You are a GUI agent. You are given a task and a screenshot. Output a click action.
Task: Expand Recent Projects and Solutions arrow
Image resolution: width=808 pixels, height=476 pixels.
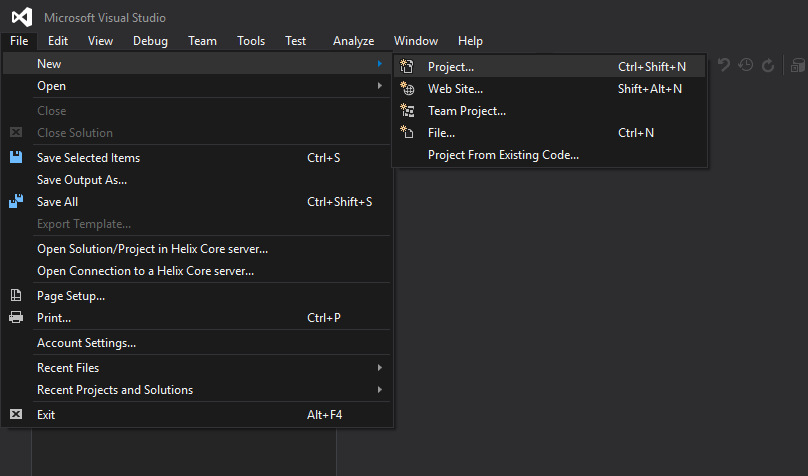380,389
